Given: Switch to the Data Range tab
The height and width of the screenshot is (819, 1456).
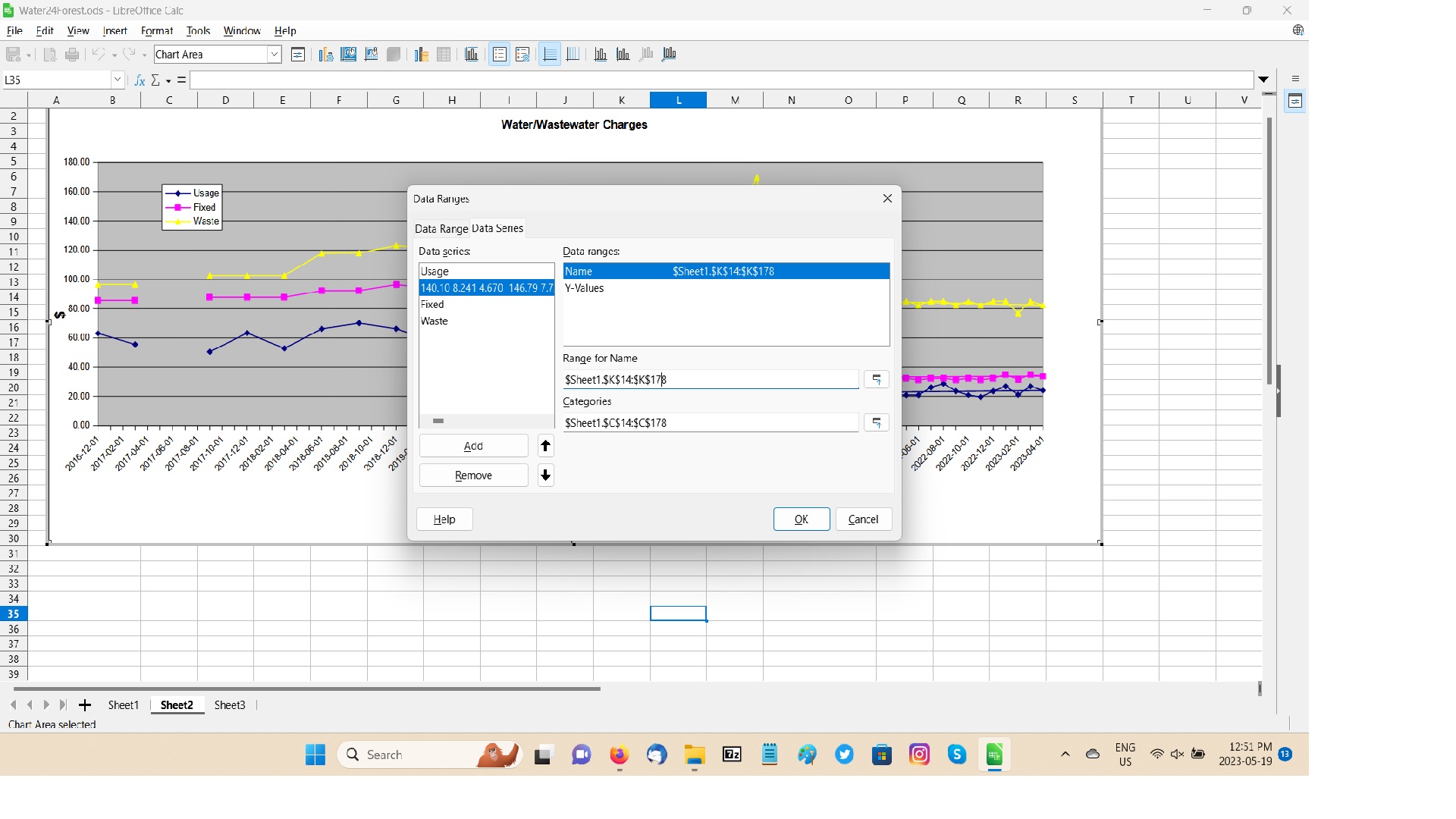Looking at the screenshot, I should pos(441,227).
